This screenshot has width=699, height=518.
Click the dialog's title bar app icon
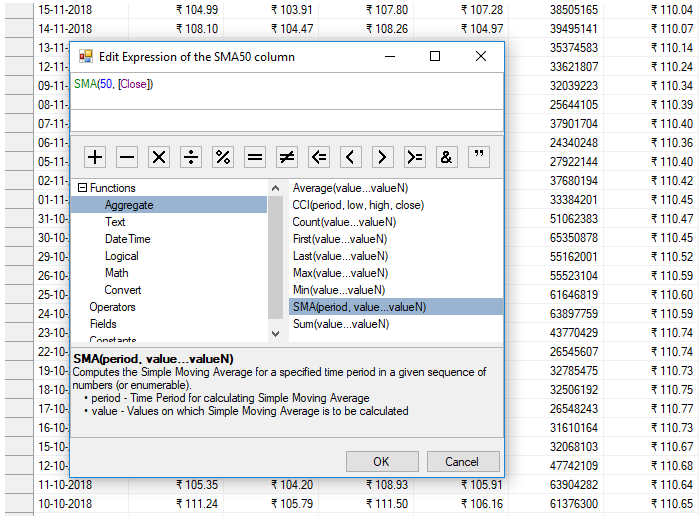pyautogui.click(x=86, y=57)
